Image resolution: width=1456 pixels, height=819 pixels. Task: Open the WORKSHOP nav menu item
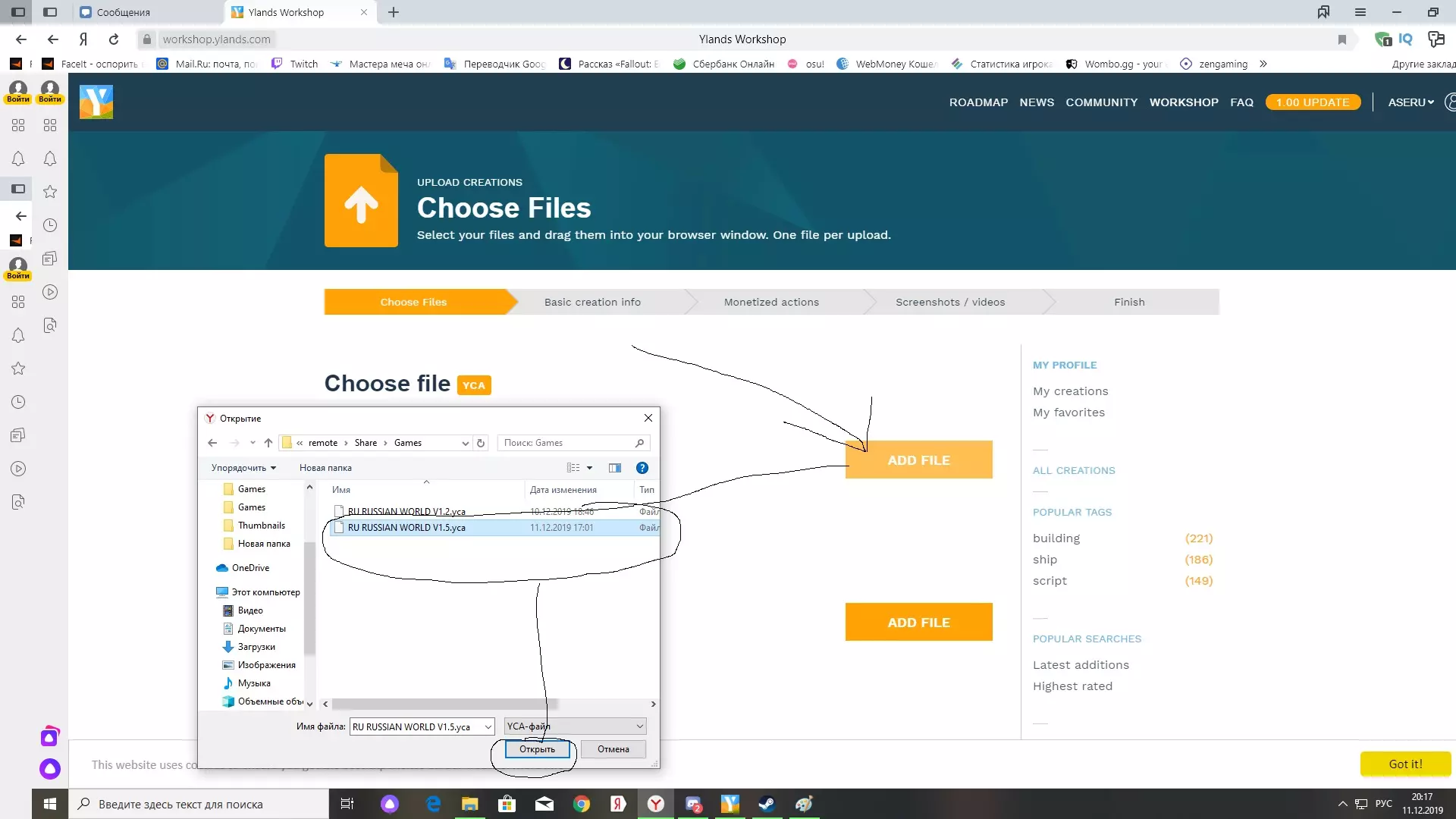click(x=1183, y=102)
